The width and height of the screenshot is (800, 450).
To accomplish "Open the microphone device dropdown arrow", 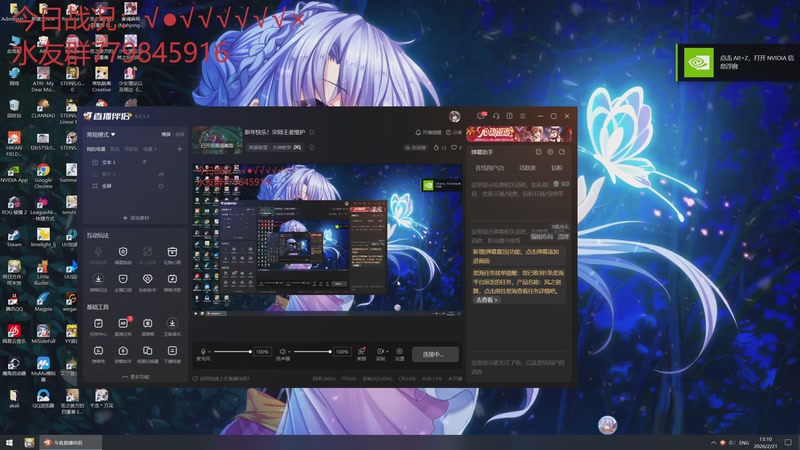I will coord(210,352).
